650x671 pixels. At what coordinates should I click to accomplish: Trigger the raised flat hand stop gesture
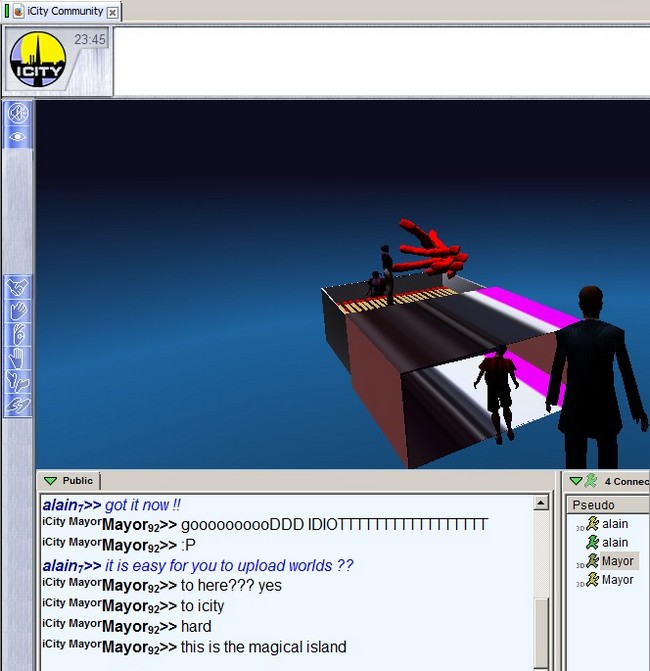point(18,358)
